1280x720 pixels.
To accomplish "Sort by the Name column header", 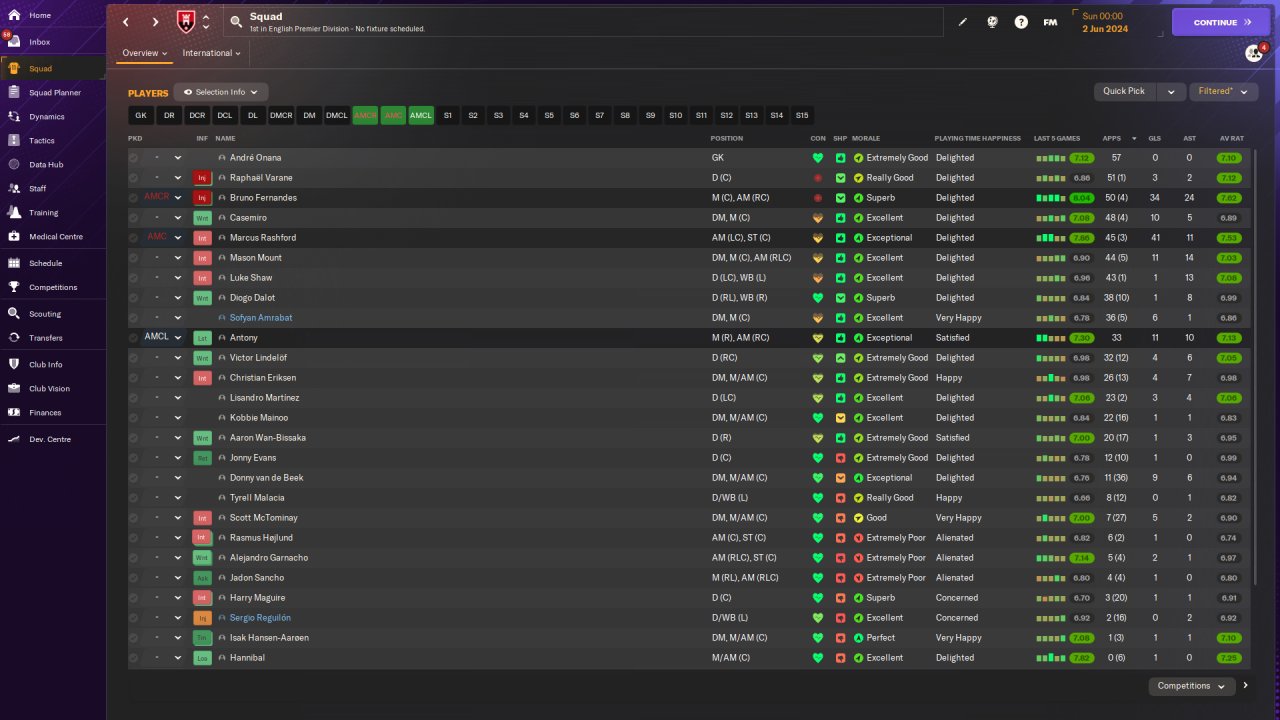I will tap(225, 138).
